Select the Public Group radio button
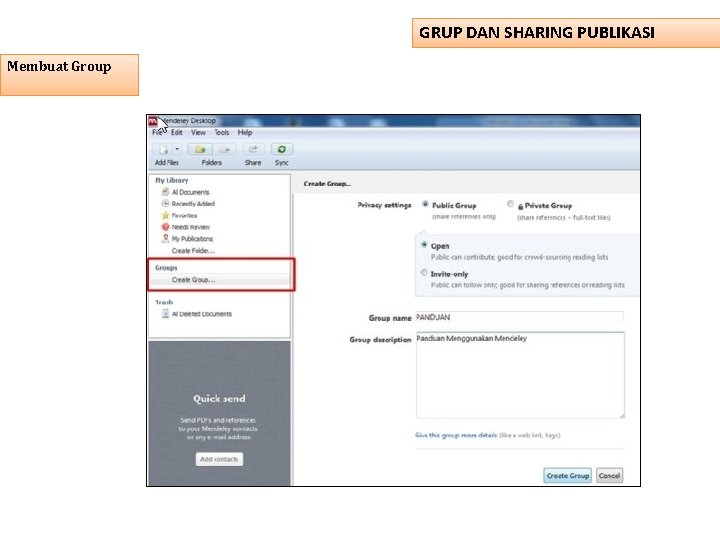 pos(425,204)
